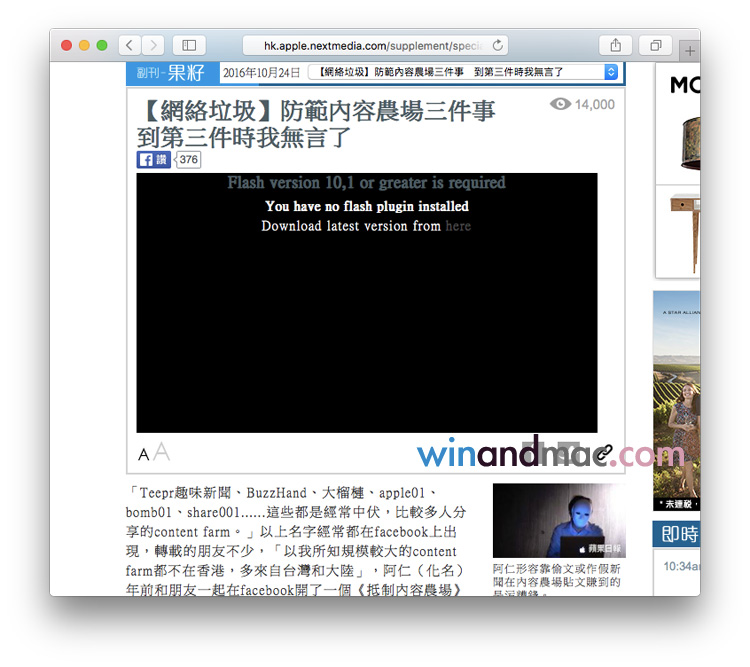Screen dimensions: 750x667
Task: Copy article link with chain icon
Action: (x=603, y=454)
